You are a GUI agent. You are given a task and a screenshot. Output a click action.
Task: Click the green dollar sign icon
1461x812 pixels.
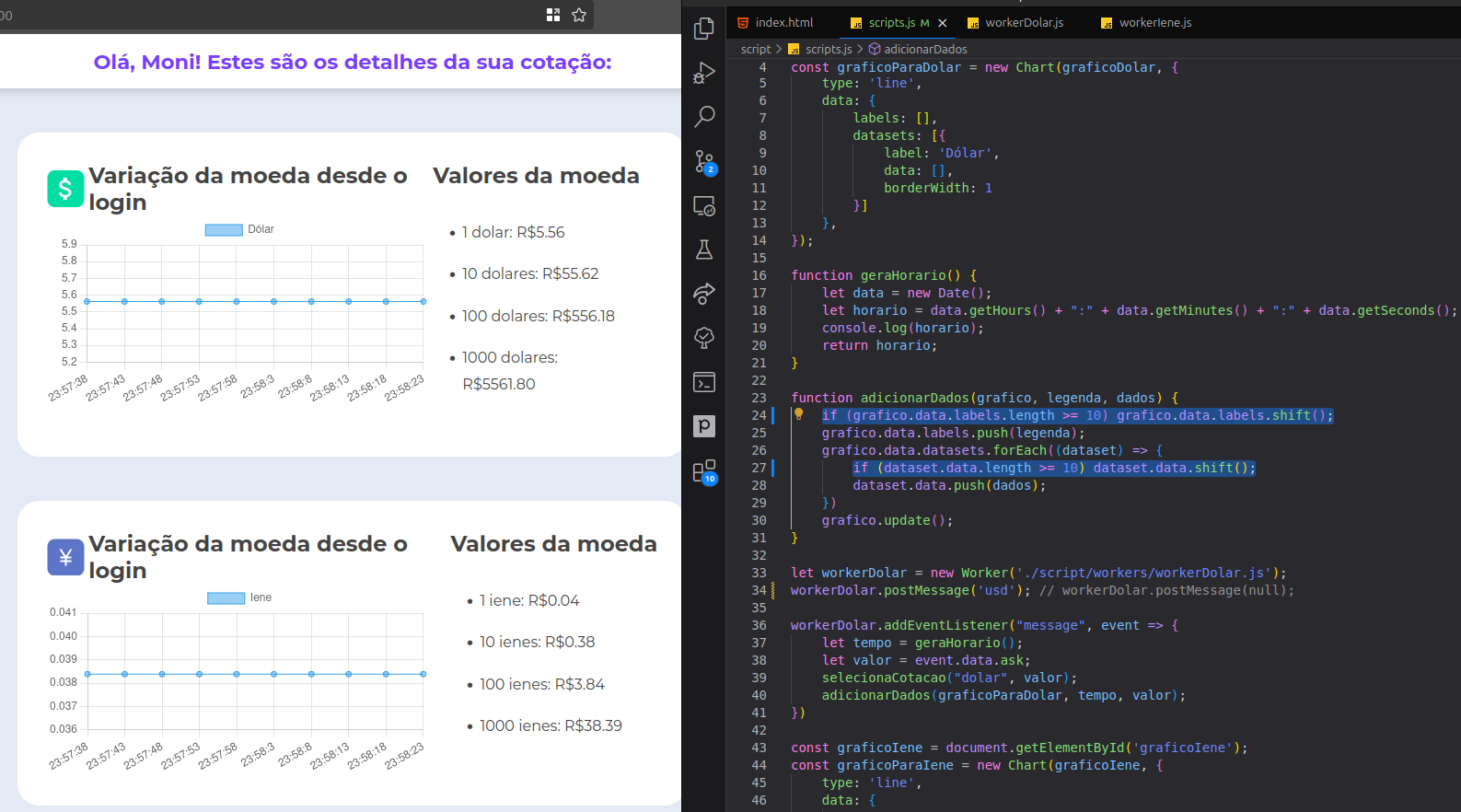click(65, 189)
